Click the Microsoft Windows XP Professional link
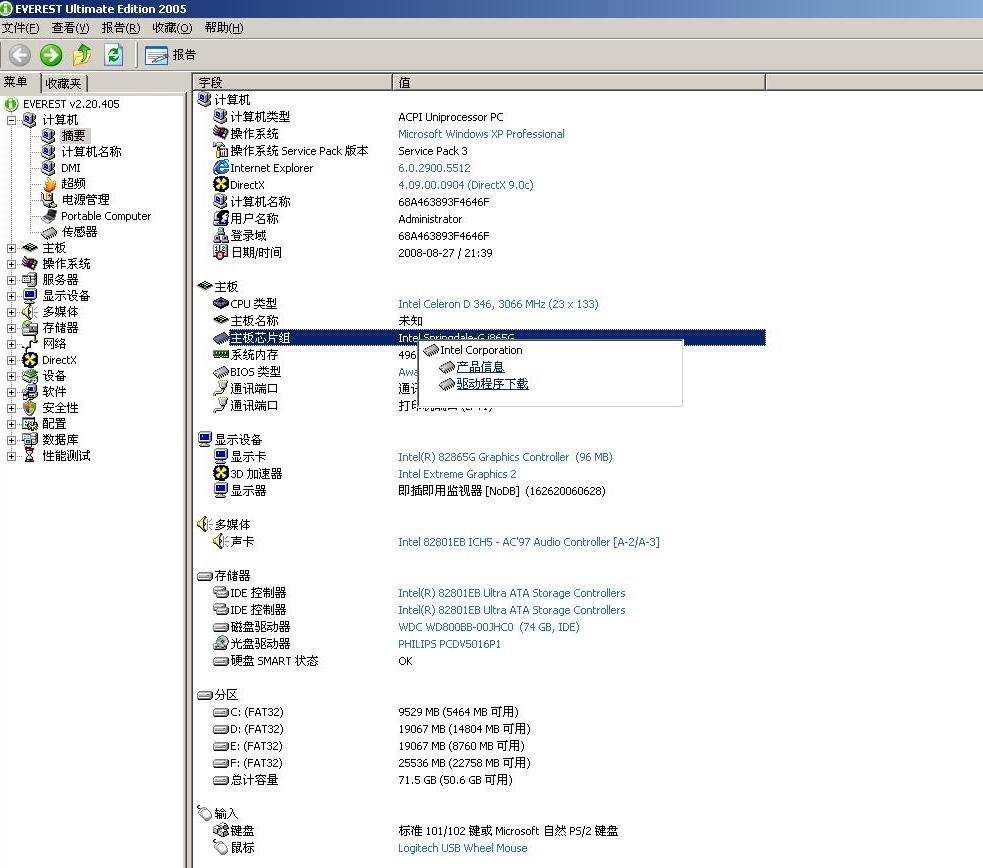983x868 pixels. click(x=481, y=134)
